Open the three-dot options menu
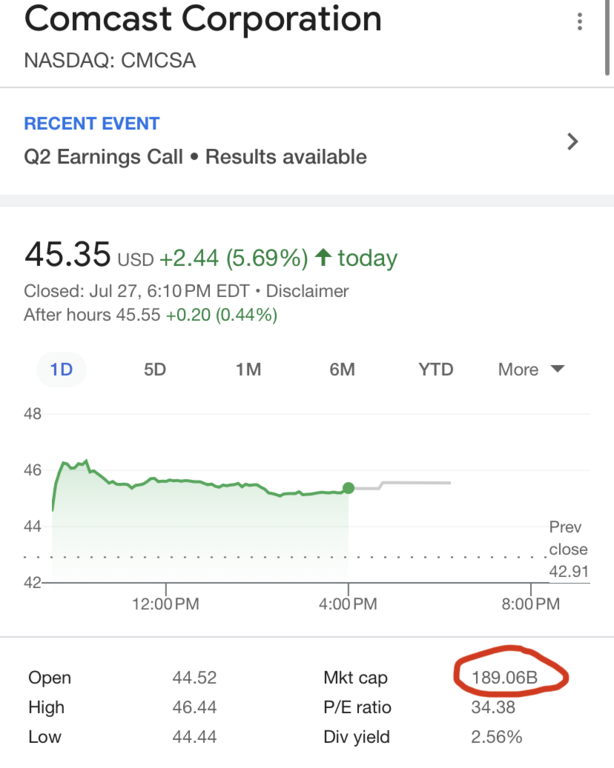This screenshot has width=614, height=768. pos(580,23)
